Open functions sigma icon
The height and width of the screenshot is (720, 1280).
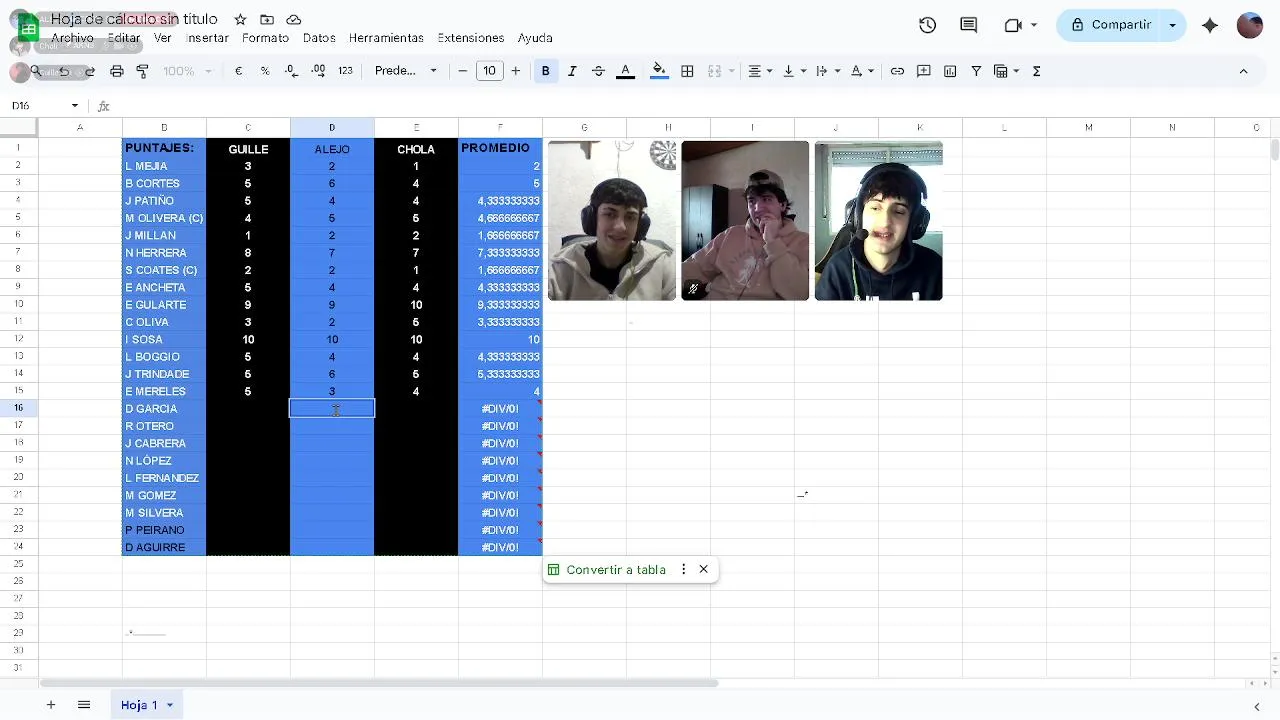1036,71
